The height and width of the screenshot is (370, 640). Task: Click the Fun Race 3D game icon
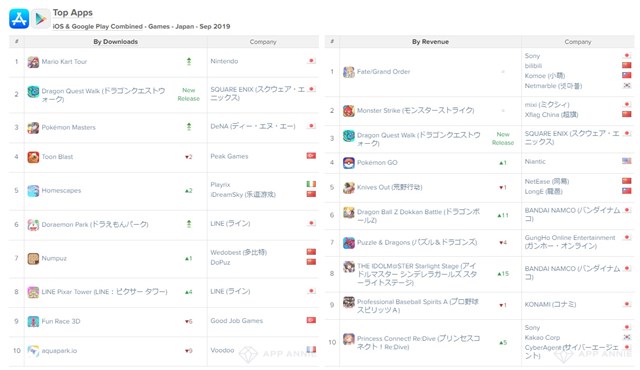33,321
